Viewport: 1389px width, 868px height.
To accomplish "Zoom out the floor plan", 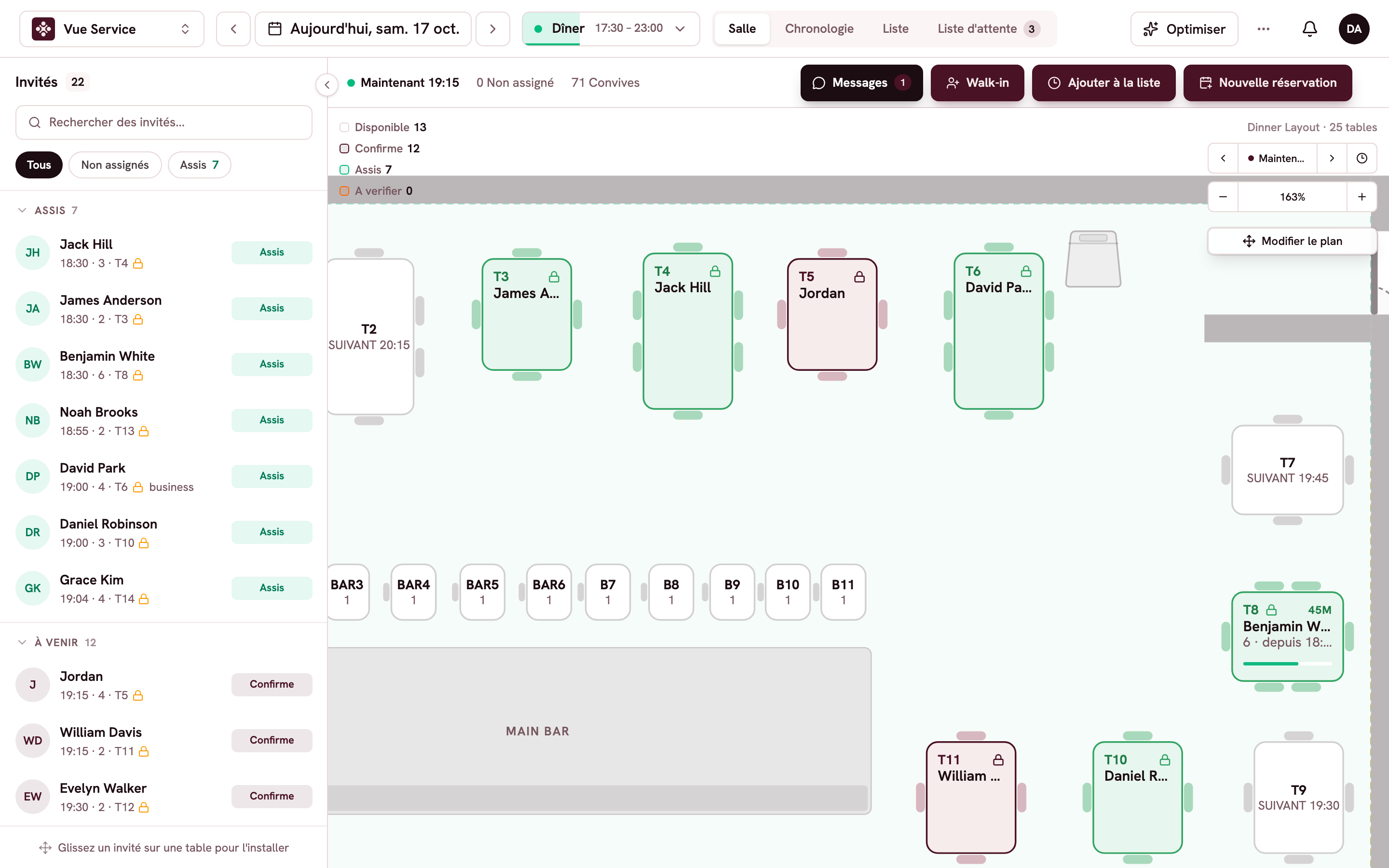I will point(1223,197).
